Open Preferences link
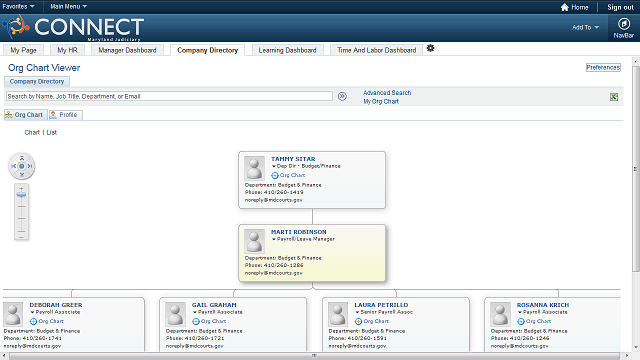 point(603,67)
